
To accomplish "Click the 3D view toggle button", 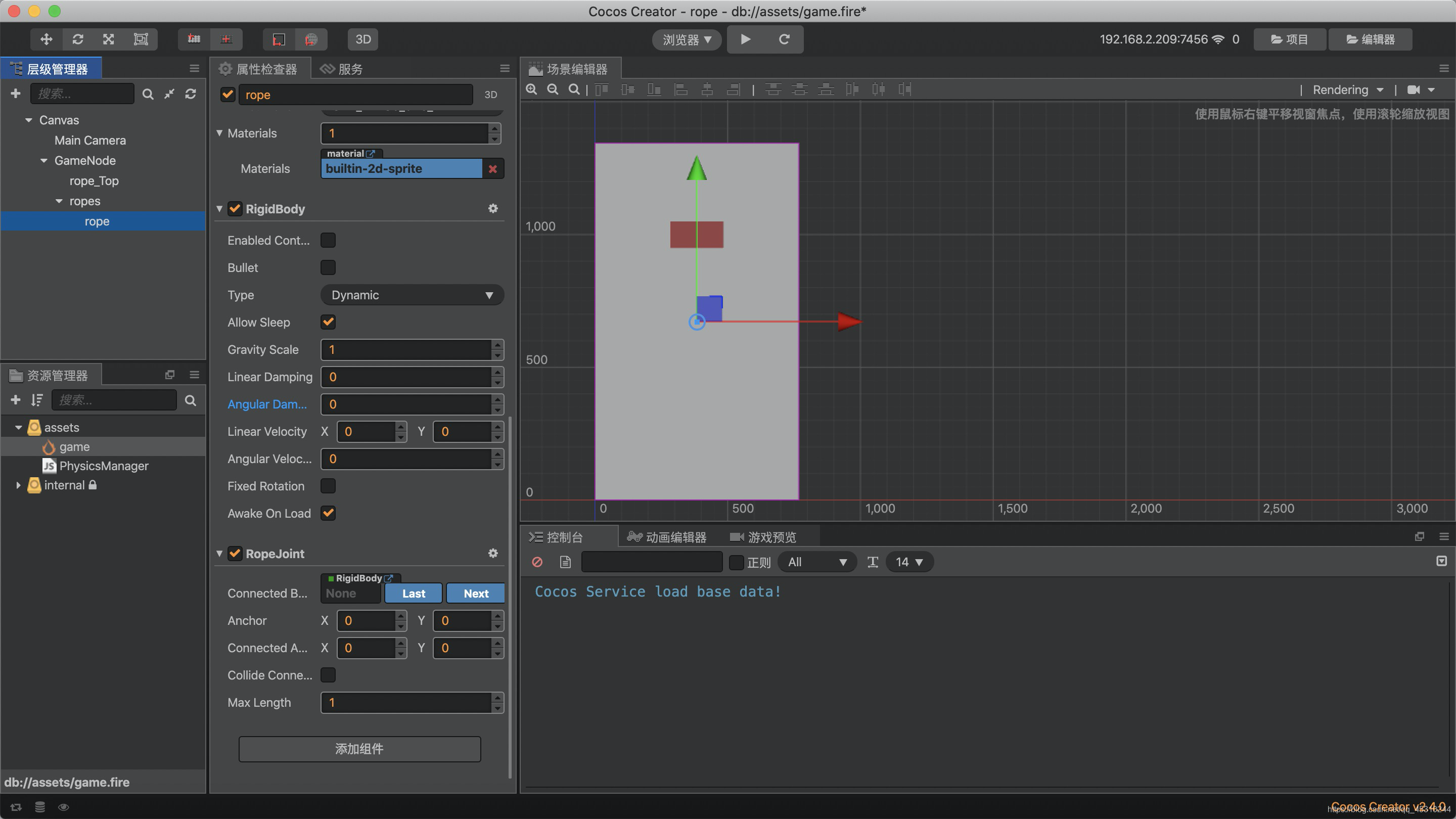I will [362, 39].
